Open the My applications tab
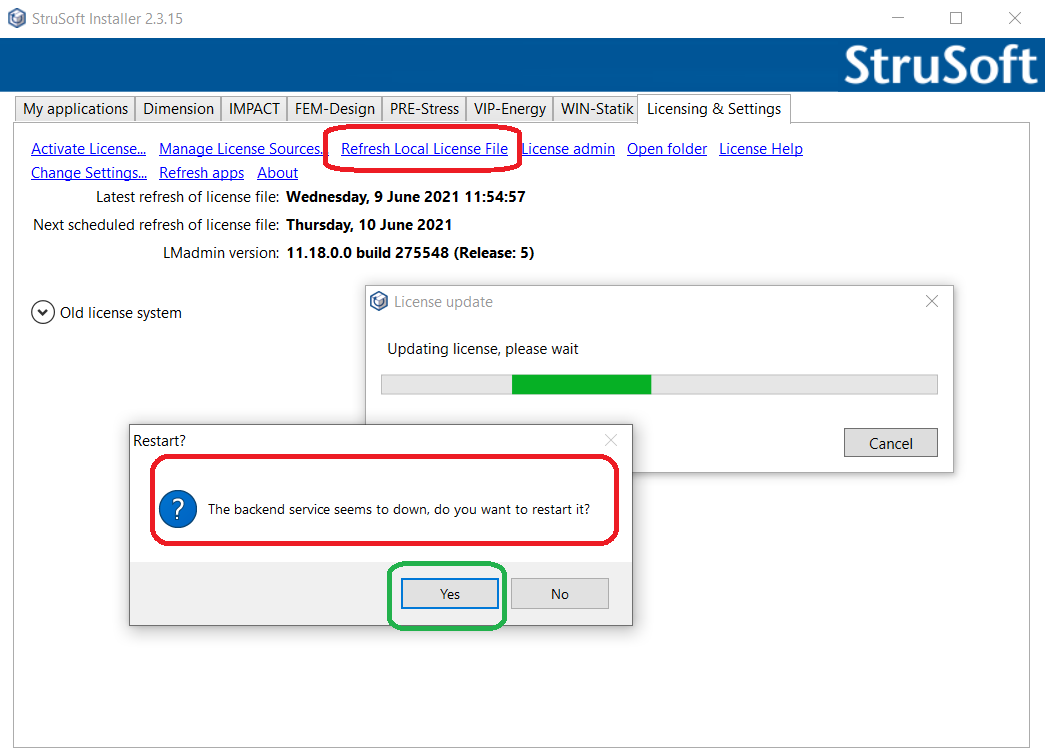This screenshot has height=749, width=1048. tap(75, 108)
